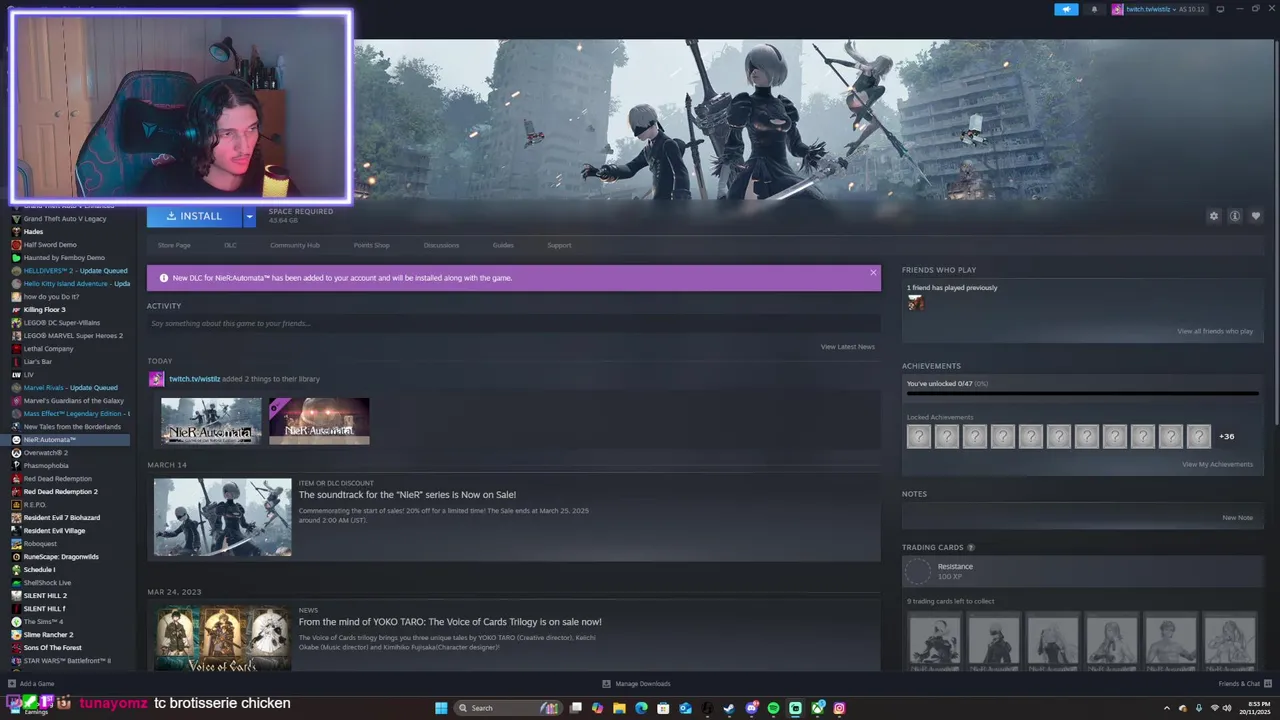Image resolution: width=1280 pixels, height=720 pixels.
Task: Open File Explorer from the taskbar
Action: (x=619, y=708)
